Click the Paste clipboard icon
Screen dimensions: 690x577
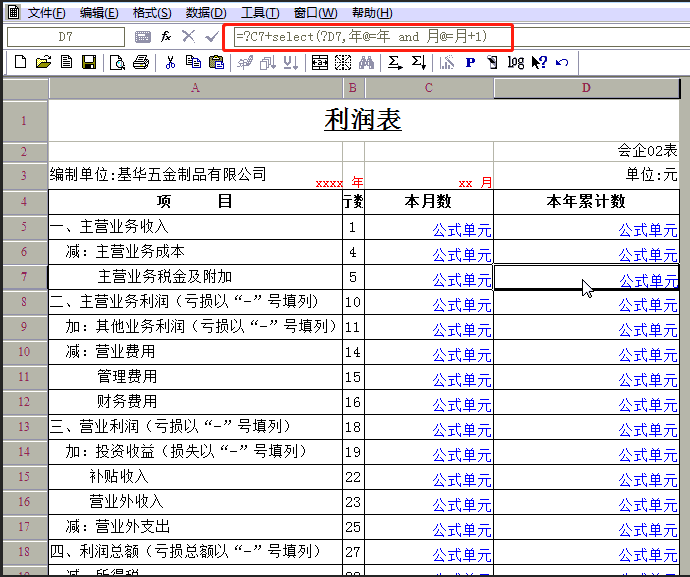click(x=216, y=62)
